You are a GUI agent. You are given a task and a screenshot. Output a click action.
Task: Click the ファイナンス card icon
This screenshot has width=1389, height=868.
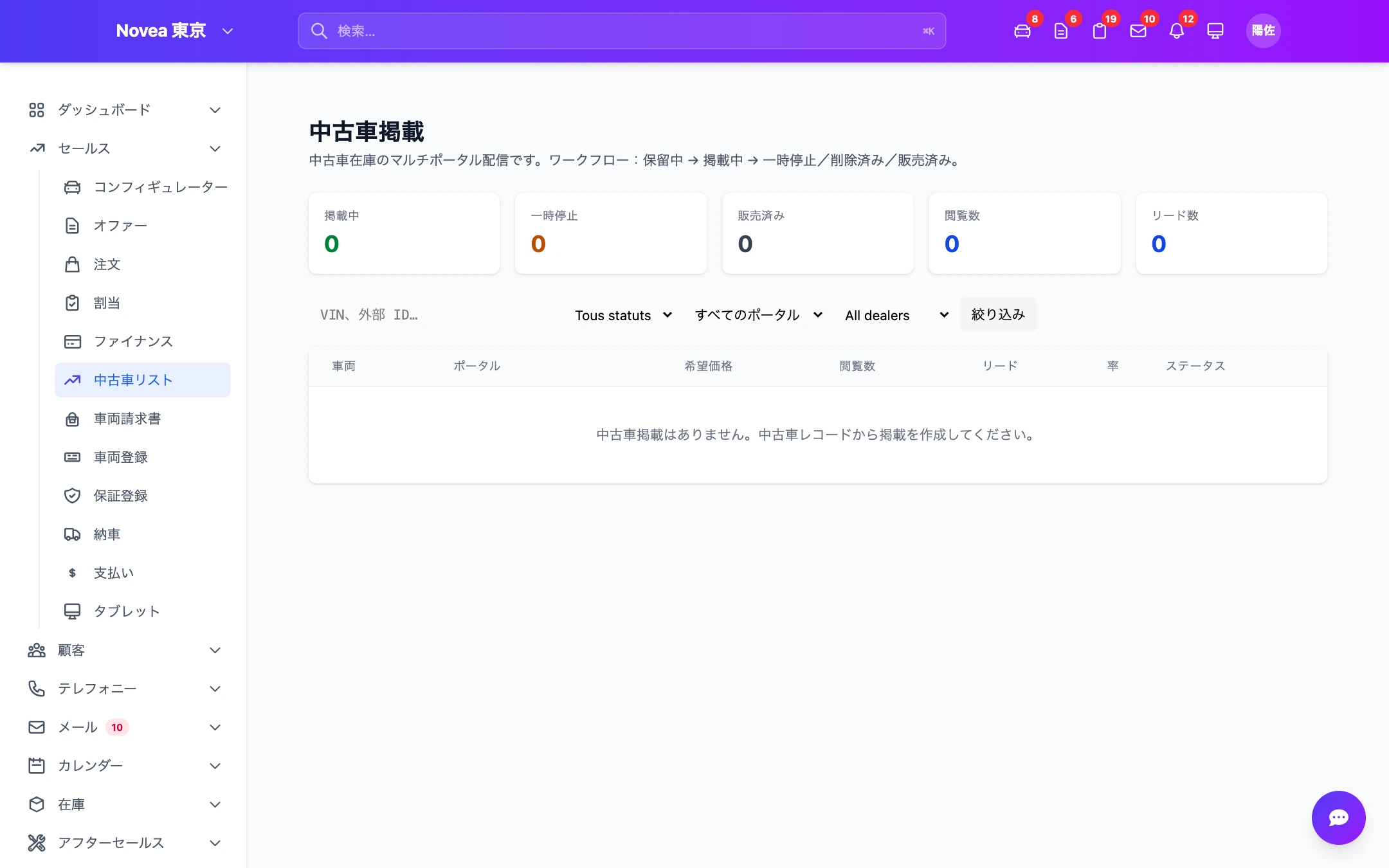pos(73,341)
